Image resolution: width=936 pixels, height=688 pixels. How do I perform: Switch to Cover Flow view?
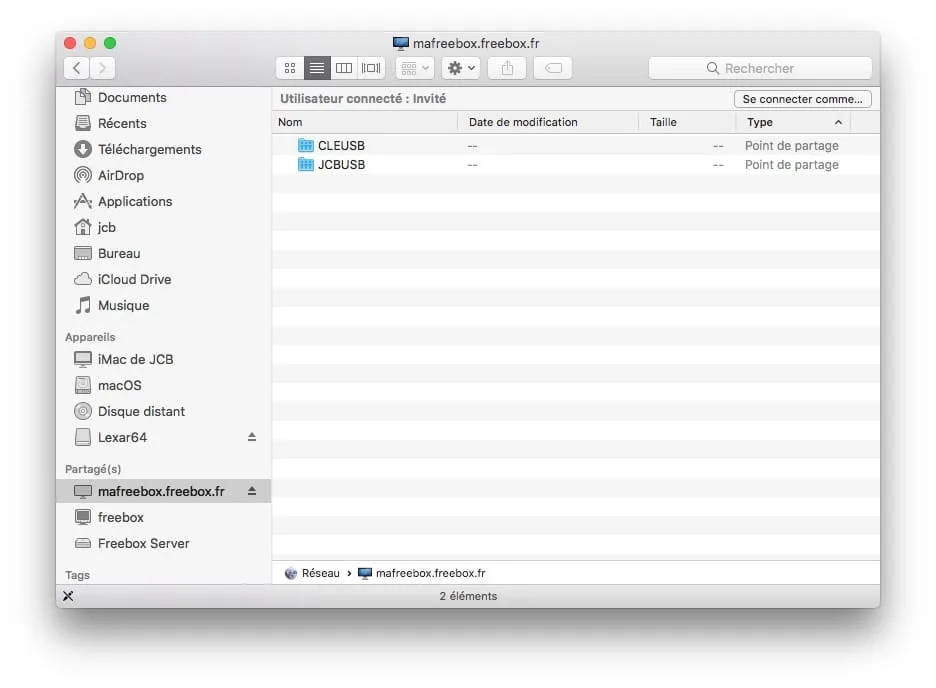371,68
